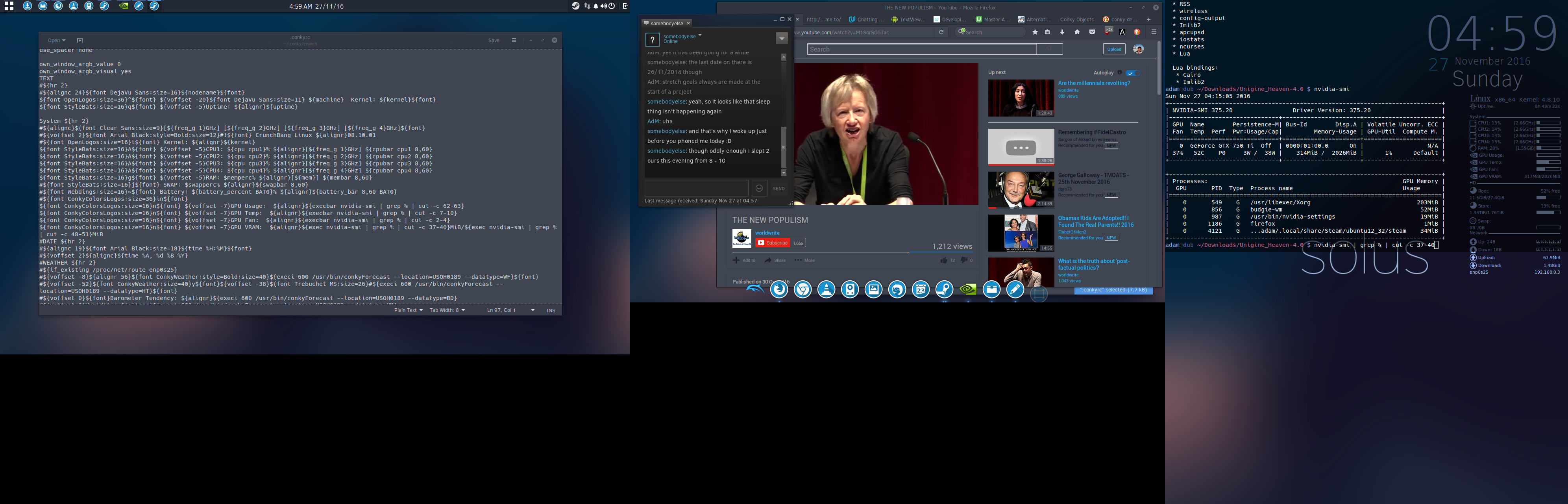Image resolution: width=1568 pixels, height=504 pixels.
Task: Launch NVIDIA settings from the dock
Action: click(968, 290)
